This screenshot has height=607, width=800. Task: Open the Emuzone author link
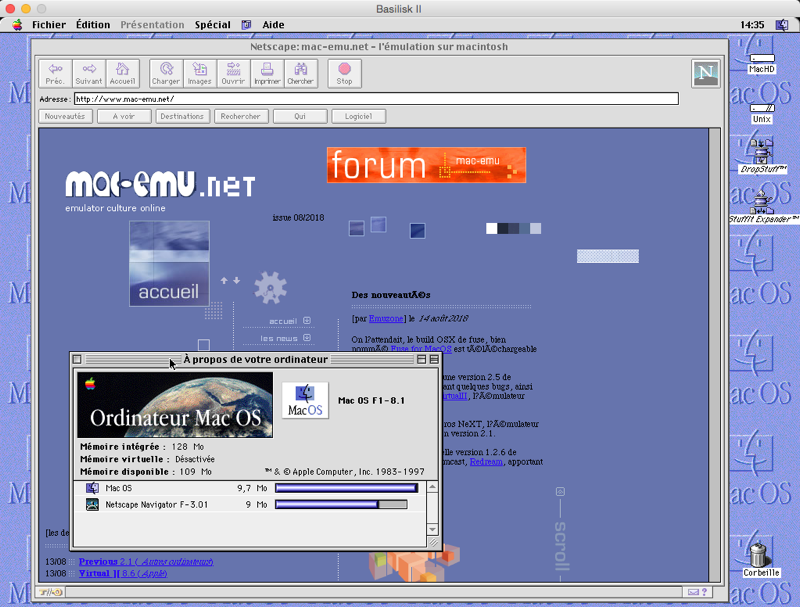tap(386, 318)
